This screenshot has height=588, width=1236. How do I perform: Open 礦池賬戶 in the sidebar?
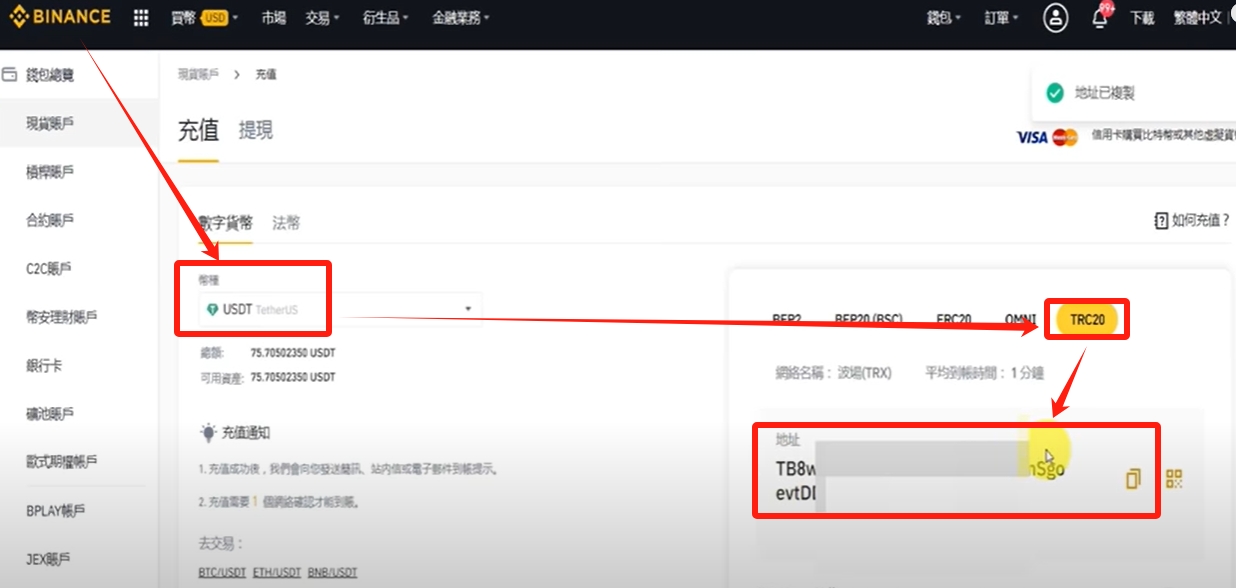pyautogui.click(x=50, y=414)
